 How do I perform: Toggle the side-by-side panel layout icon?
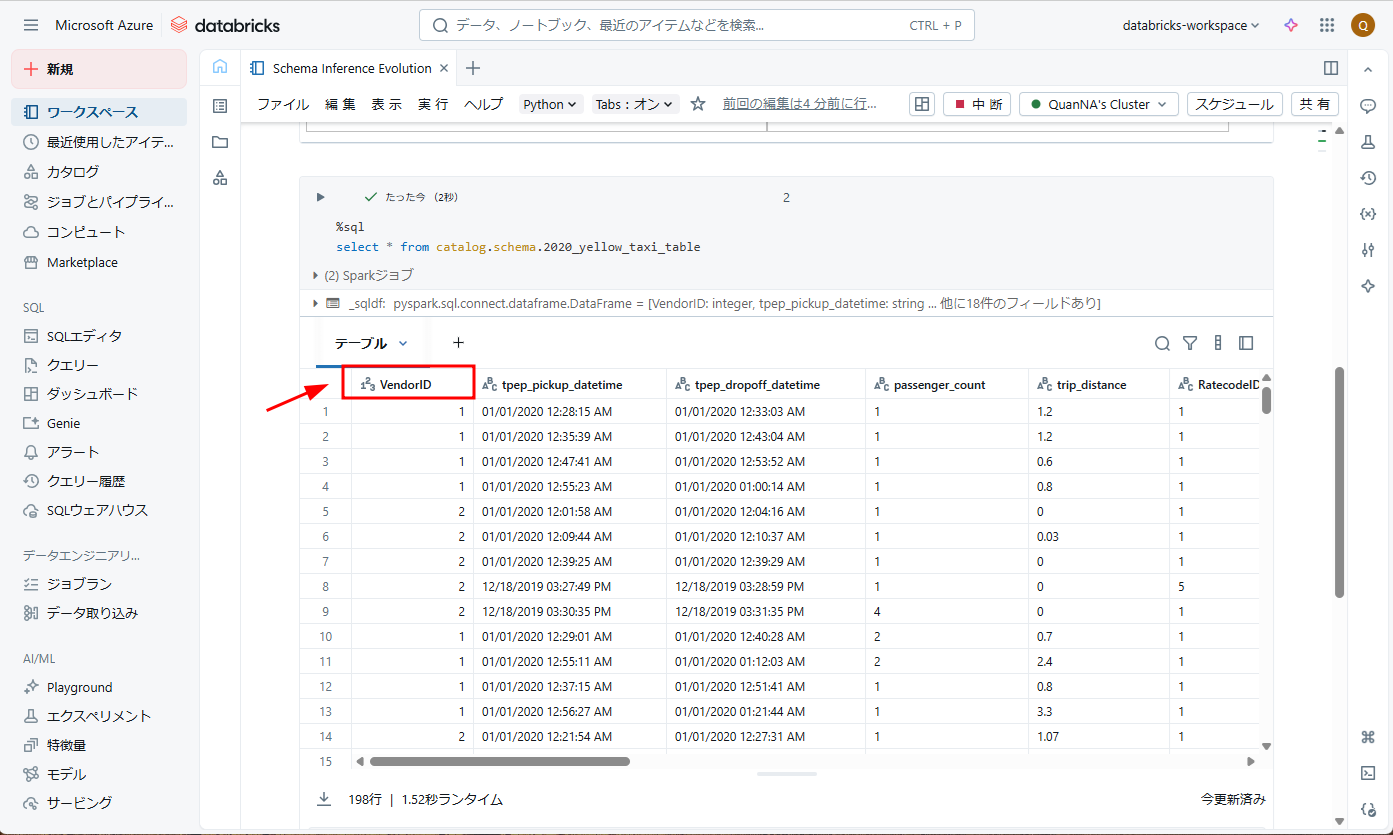(1331, 68)
